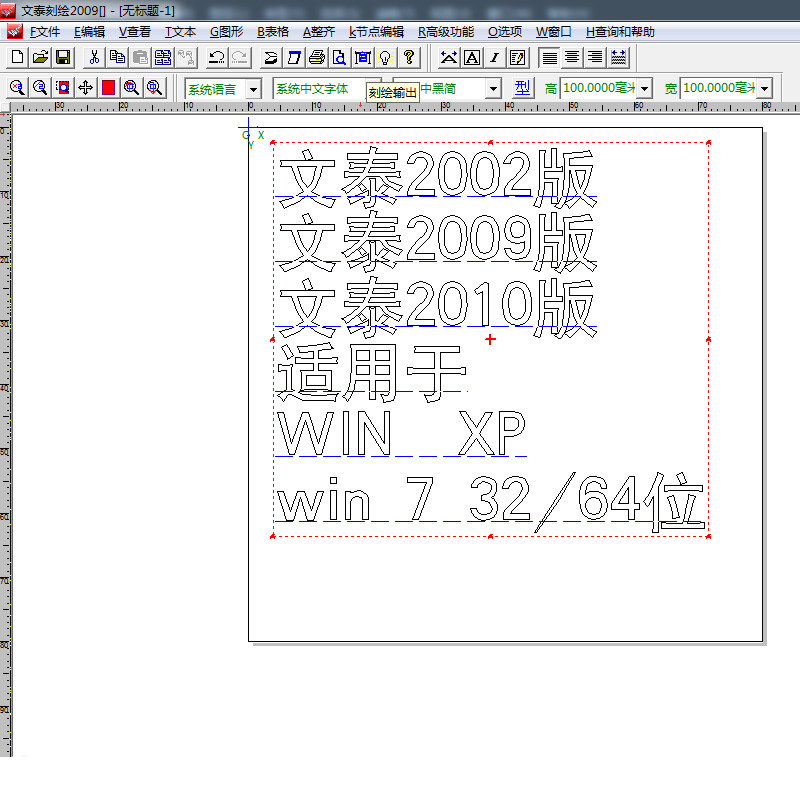
Task: Click the last zoom magnifier icon
Action: (155, 88)
